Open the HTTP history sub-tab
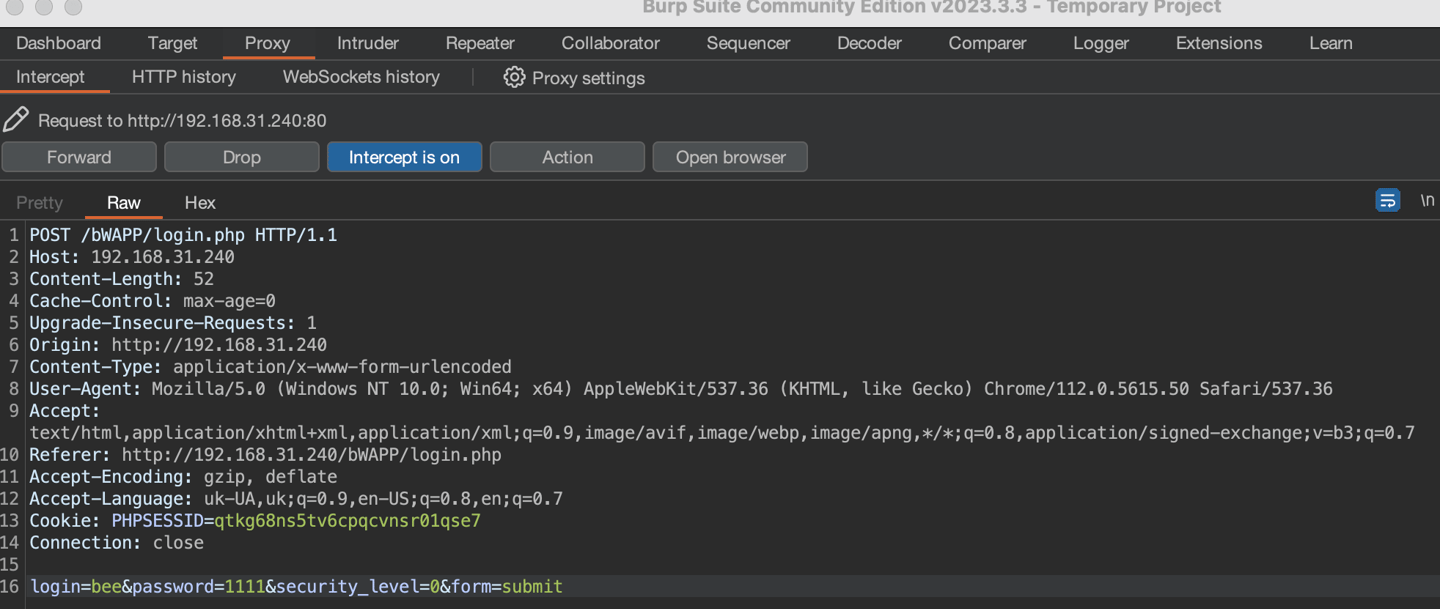 tap(184, 77)
